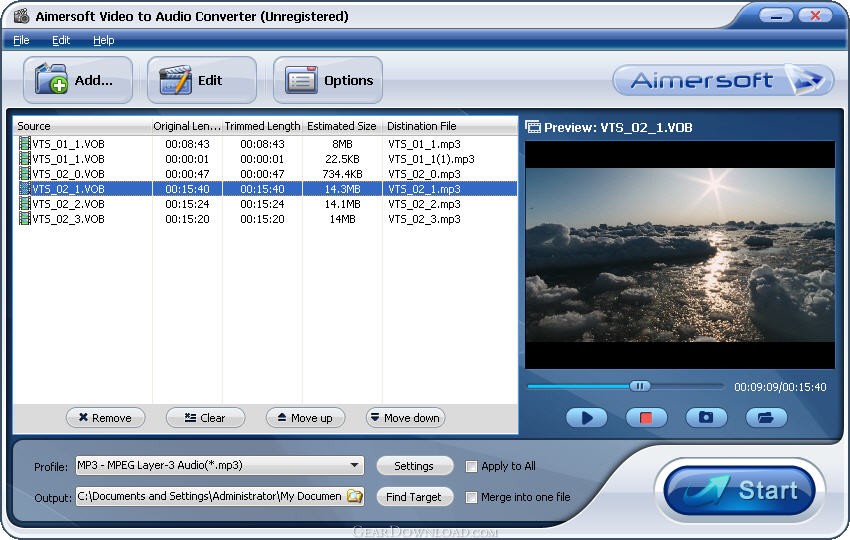Image resolution: width=850 pixels, height=540 pixels.
Task: Close the converter window
Action: pos(815,15)
